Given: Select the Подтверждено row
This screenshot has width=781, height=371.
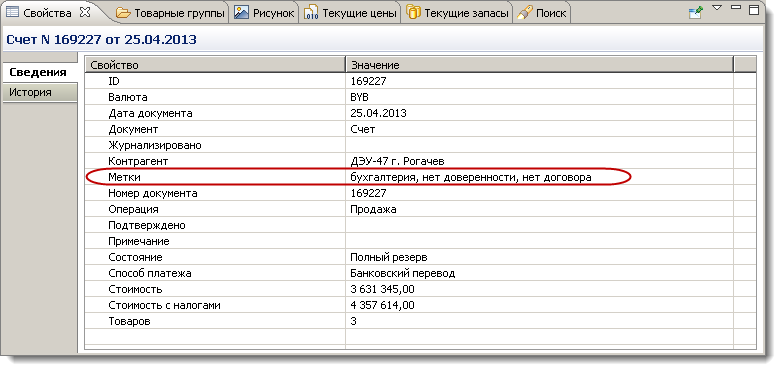Looking at the screenshot, I should (420, 225).
